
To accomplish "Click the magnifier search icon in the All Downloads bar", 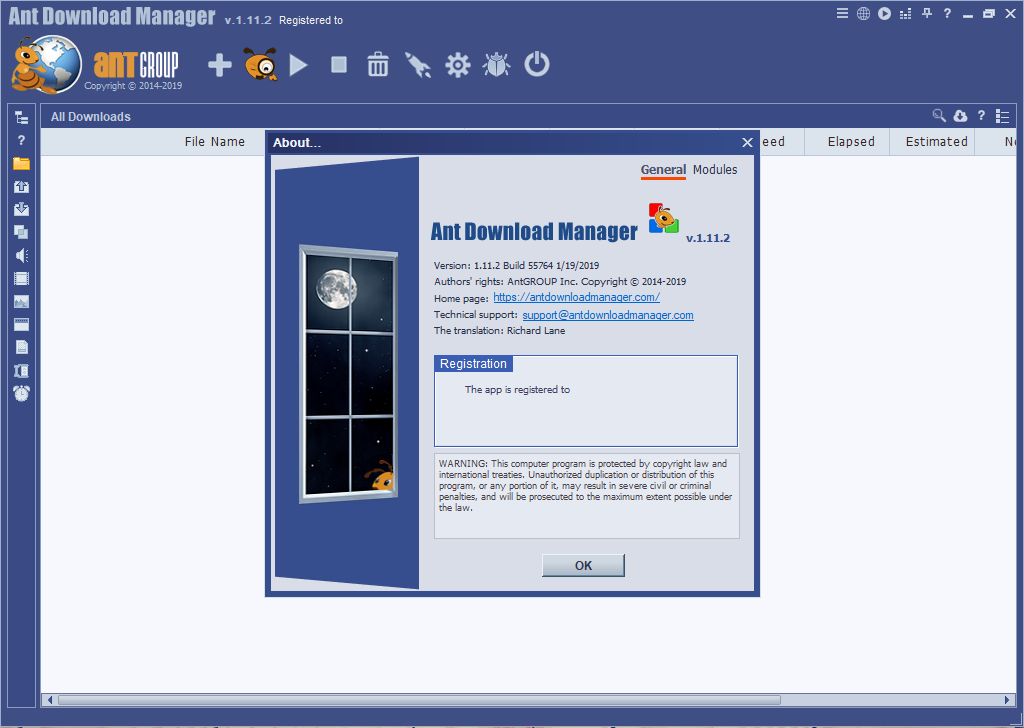I will click(939, 116).
